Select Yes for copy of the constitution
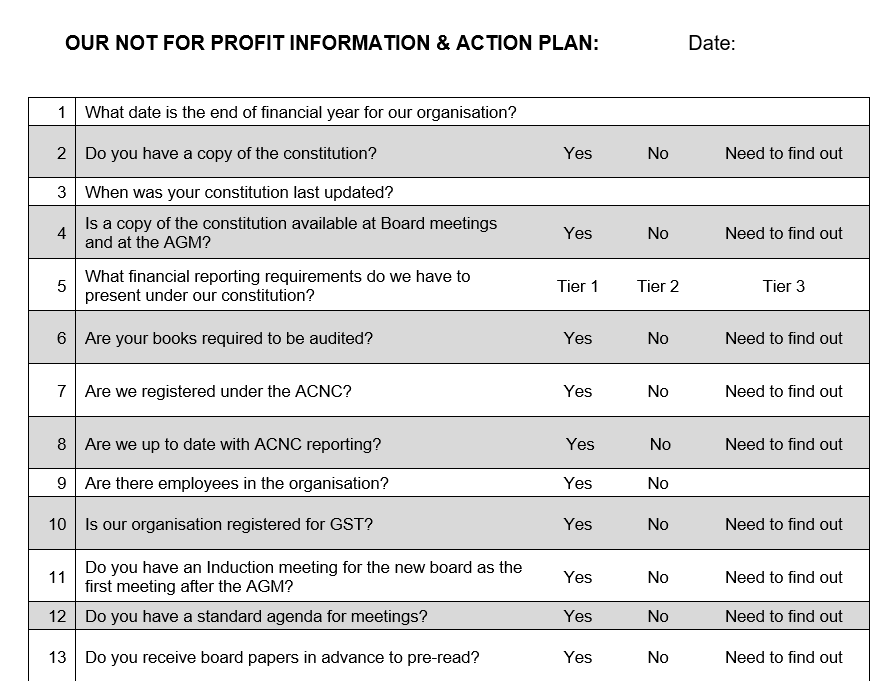The image size is (888, 682). pos(577,153)
